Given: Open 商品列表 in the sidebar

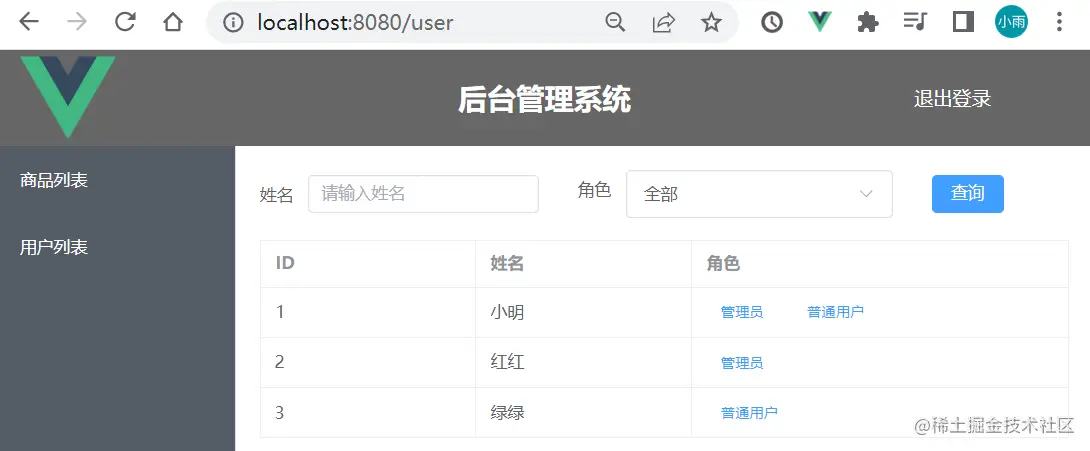Looking at the screenshot, I should tap(54, 180).
